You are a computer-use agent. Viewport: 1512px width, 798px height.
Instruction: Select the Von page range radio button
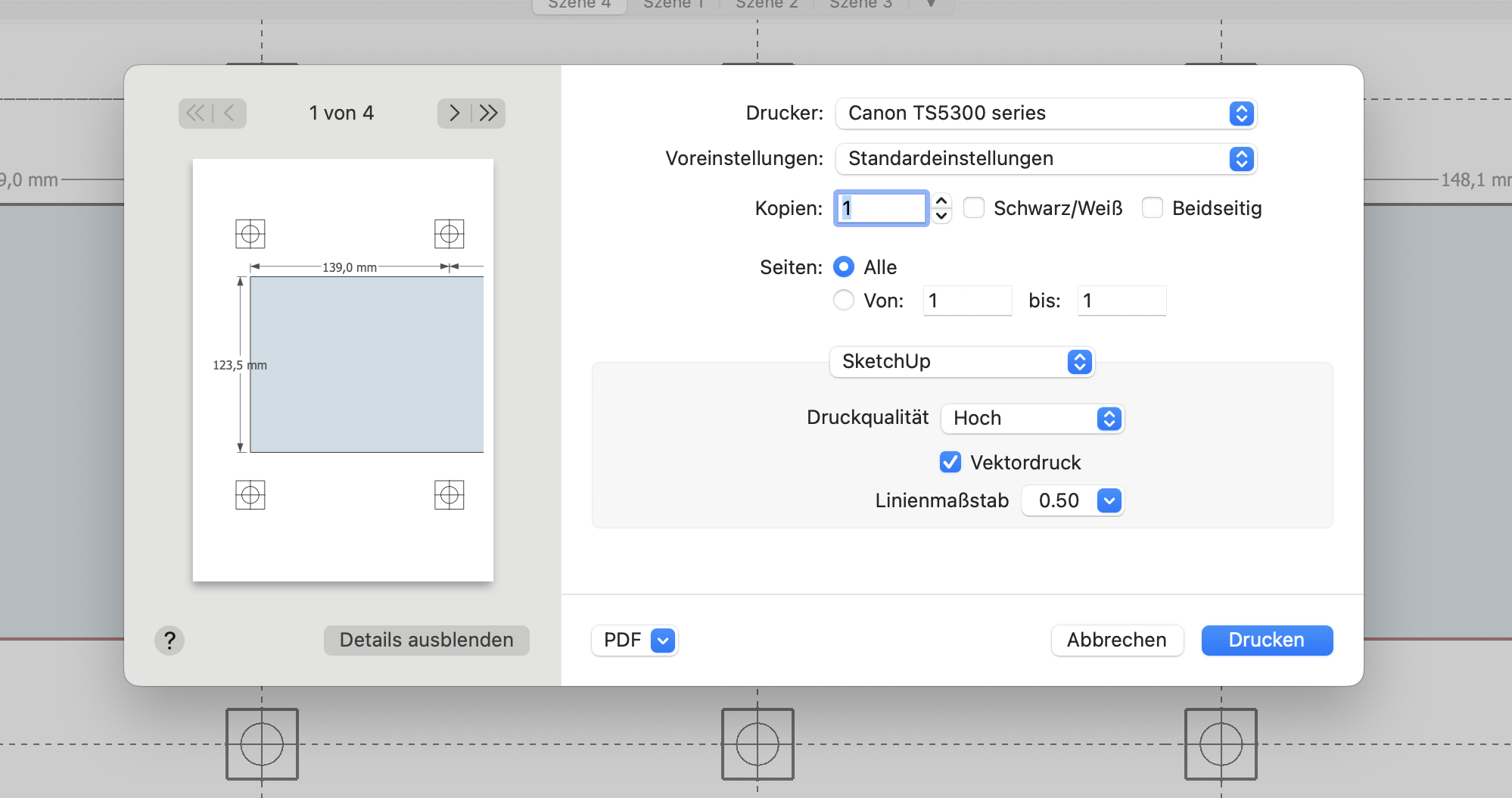tap(844, 301)
